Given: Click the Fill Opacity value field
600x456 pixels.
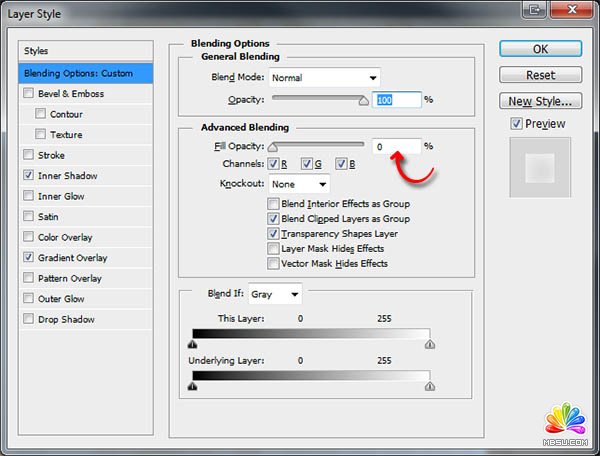Looking at the screenshot, I should [396, 147].
